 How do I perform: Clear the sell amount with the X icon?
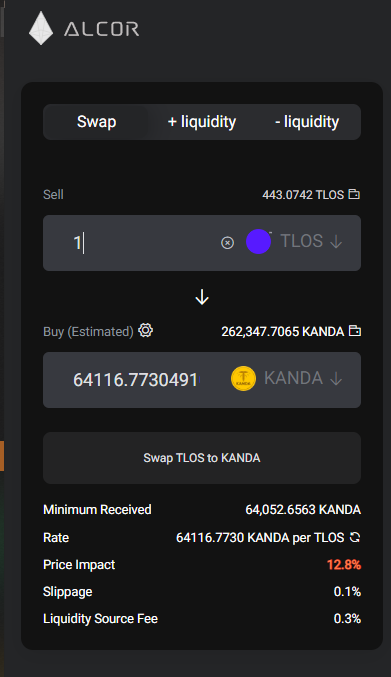click(227, 243)
